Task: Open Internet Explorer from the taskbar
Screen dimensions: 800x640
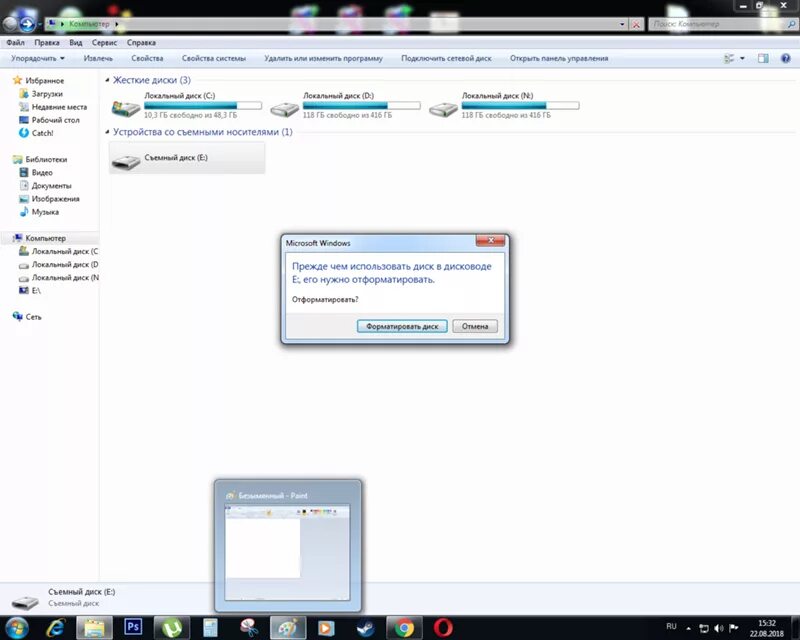Action: (55, 628)
